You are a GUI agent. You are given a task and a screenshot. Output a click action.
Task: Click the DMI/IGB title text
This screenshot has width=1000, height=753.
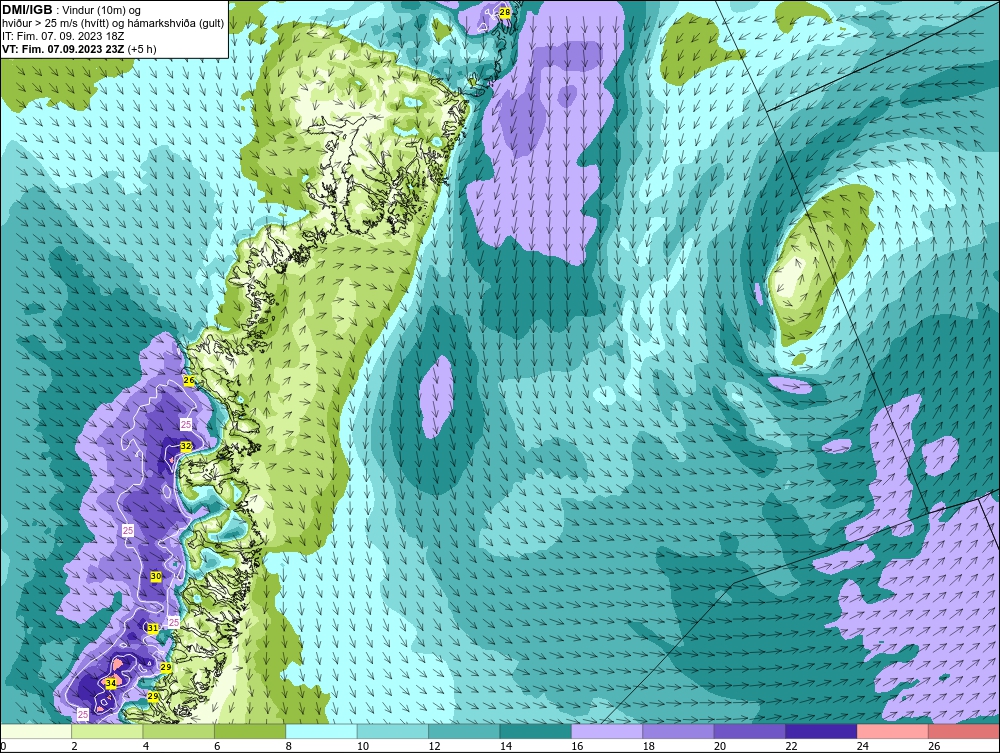coord(27,10)
